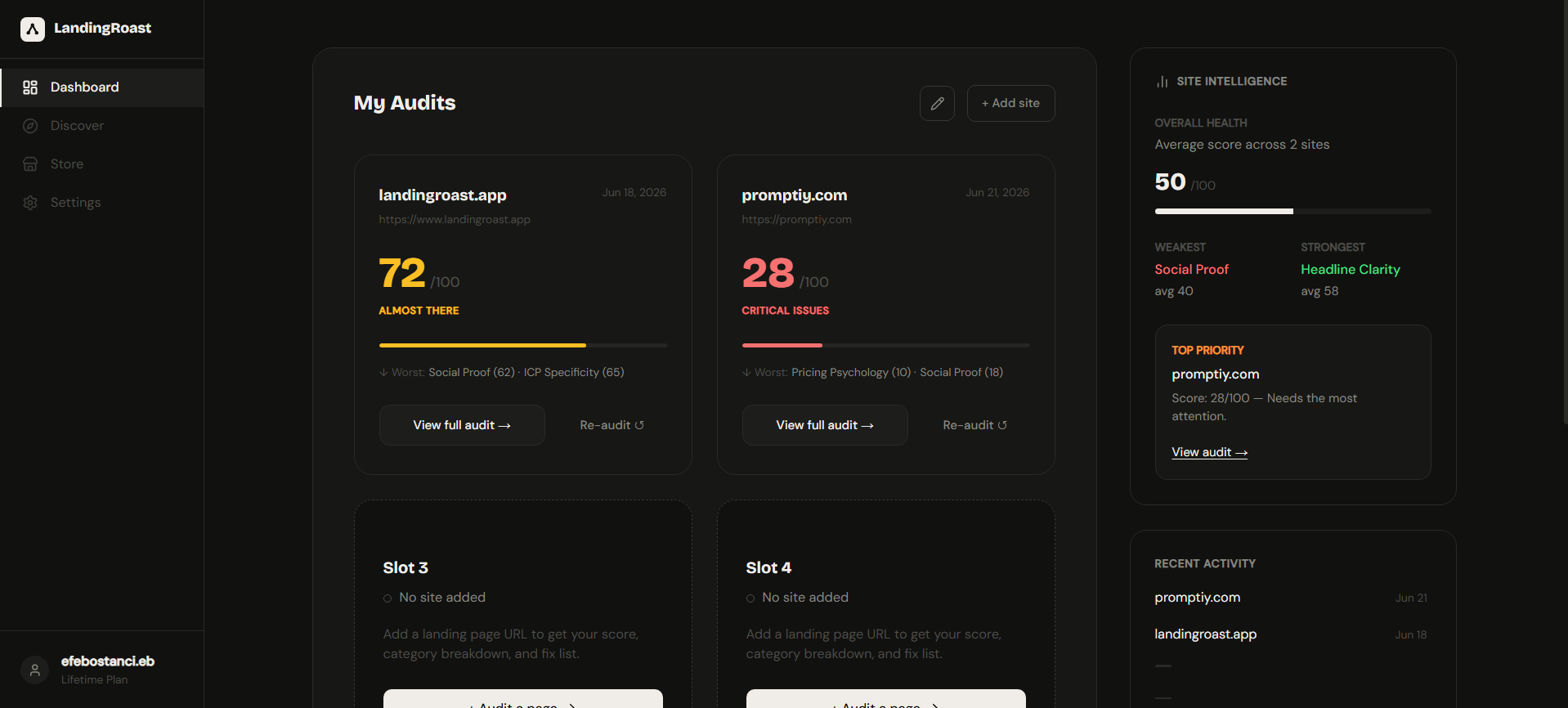Click the Discover compass icon
This screenshot has width=1568, height=708.
(30, 126)
